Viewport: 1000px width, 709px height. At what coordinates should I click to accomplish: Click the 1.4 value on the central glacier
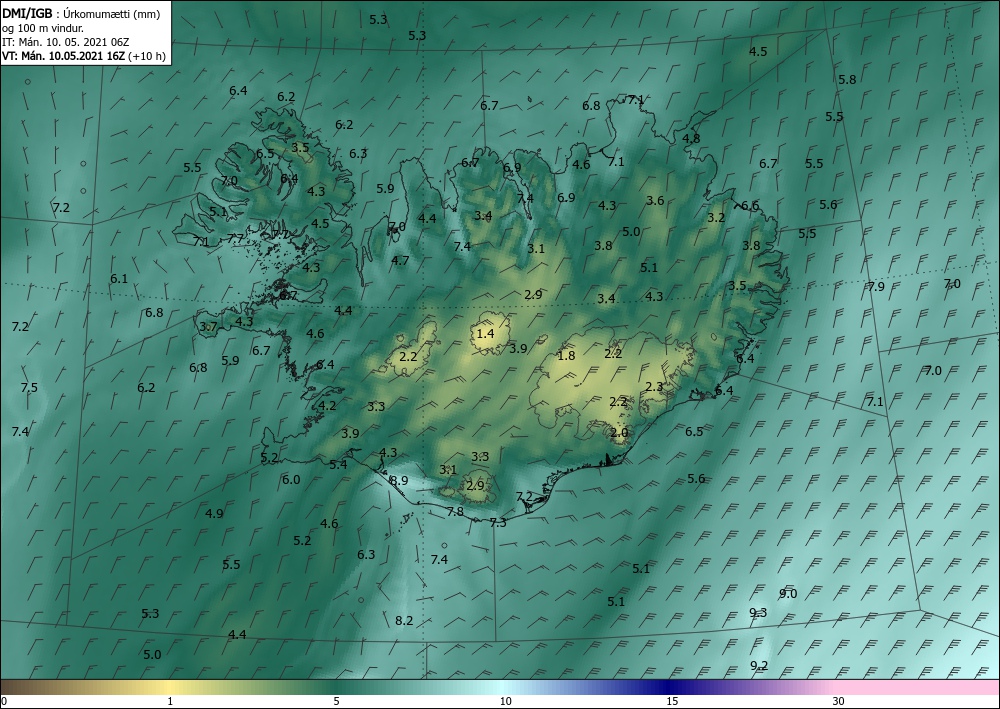click(x=485, y=333)
